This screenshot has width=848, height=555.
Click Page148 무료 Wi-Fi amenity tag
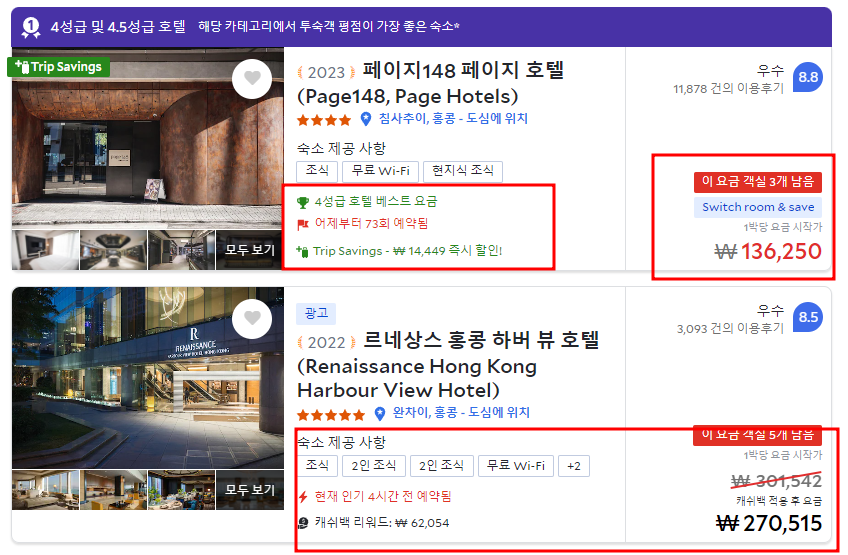point(381,171)
